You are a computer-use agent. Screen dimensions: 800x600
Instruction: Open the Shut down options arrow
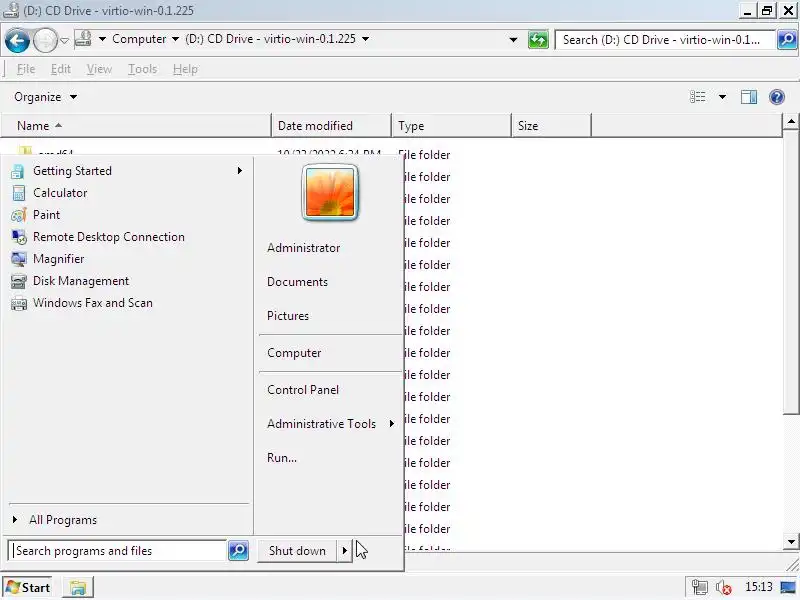[344, 551]
